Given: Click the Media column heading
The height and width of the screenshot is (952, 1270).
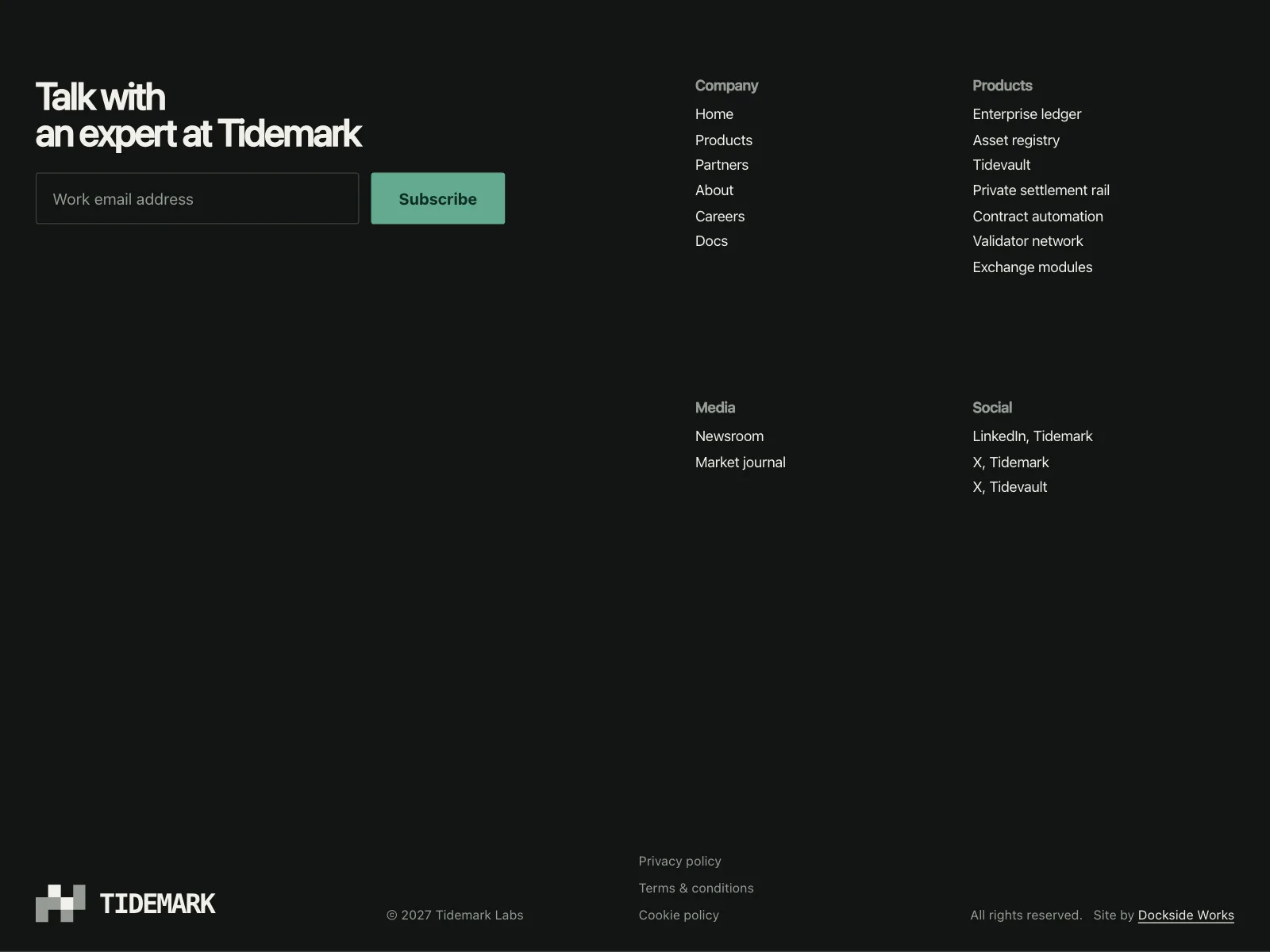Looking at the screenshot, I should click(x=715, y=408).
